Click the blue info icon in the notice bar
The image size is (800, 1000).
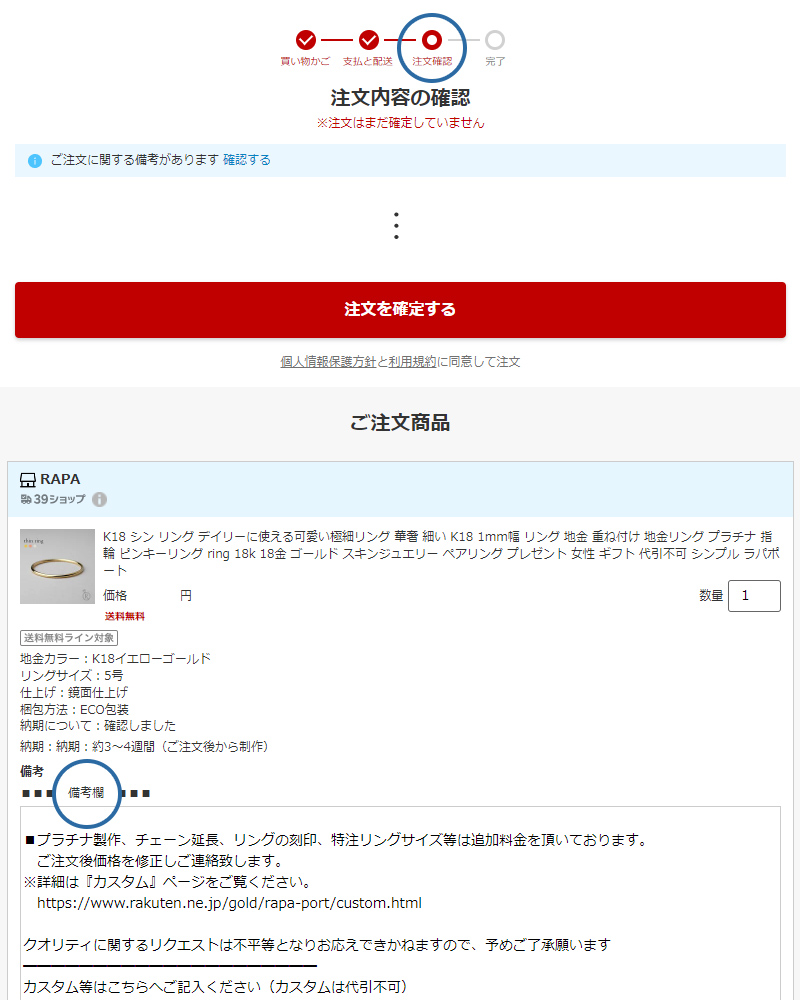tap(35, 161)
